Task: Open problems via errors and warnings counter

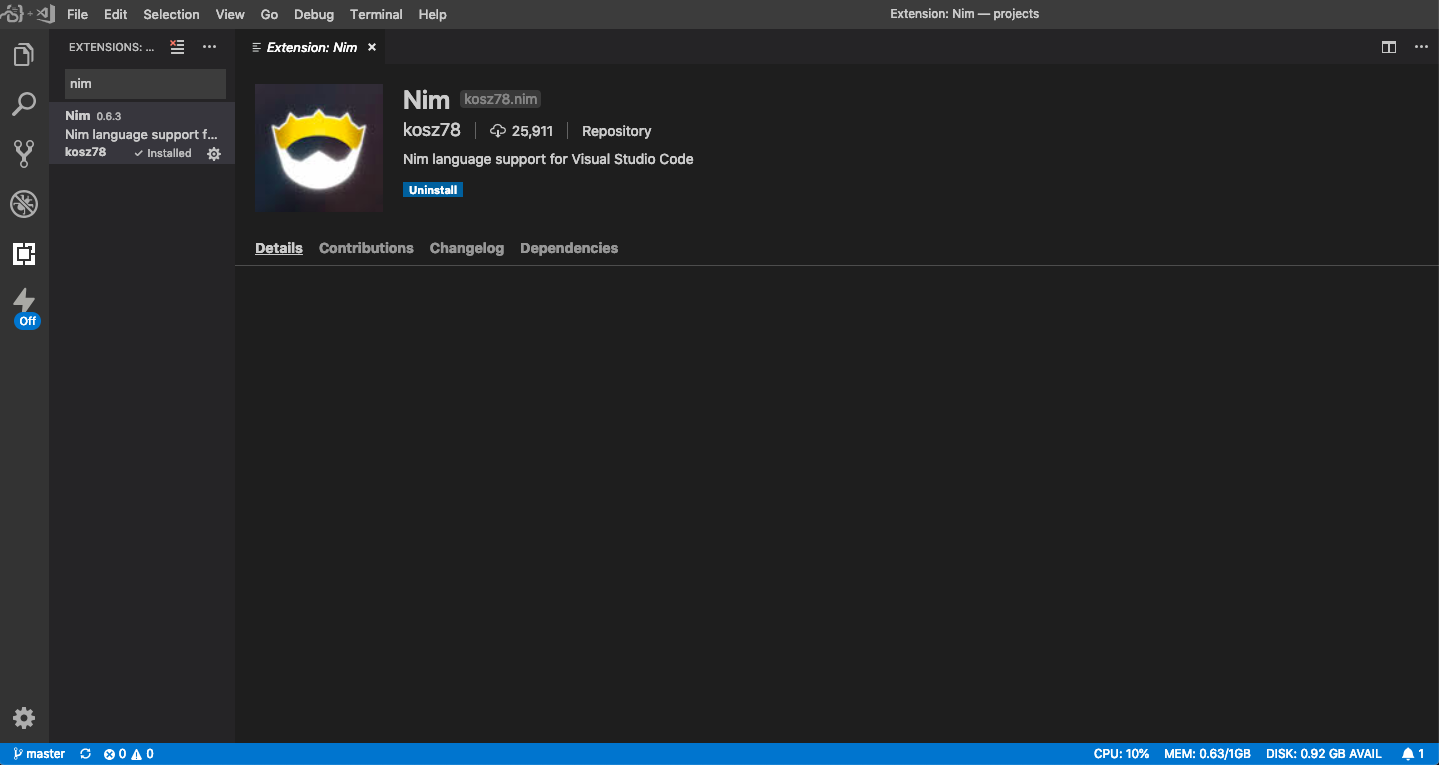Action: pos(129,754)
